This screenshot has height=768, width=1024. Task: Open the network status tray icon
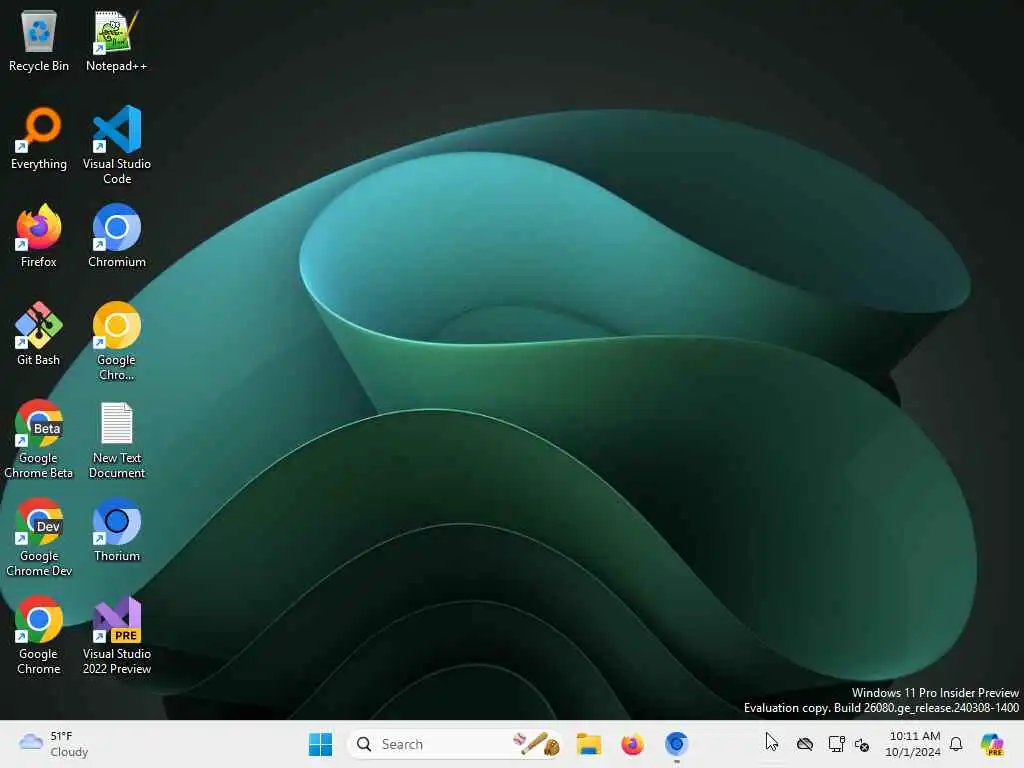pyautogui.click(x=837, y=744)
